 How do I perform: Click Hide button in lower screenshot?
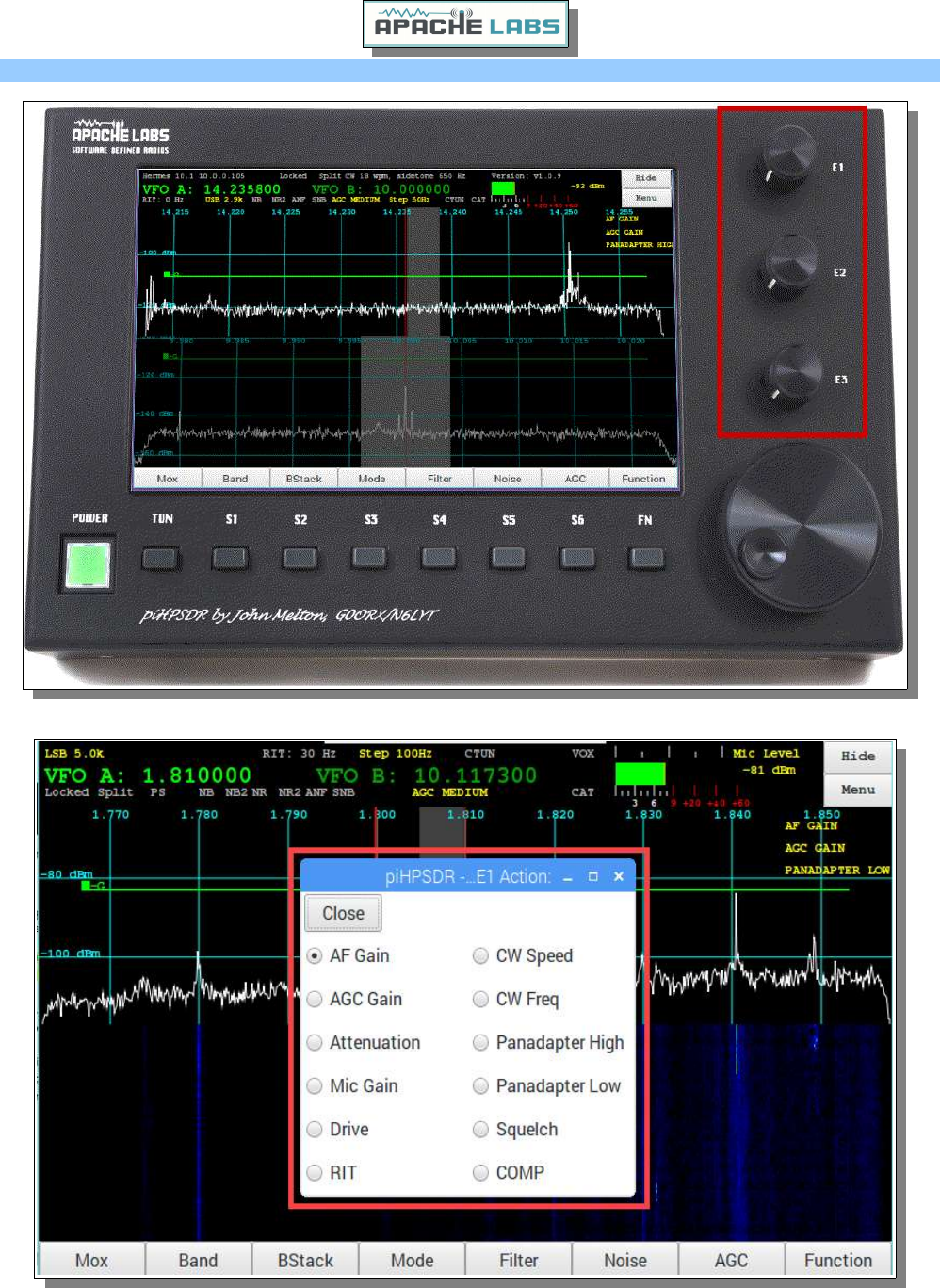coord(858,756)
